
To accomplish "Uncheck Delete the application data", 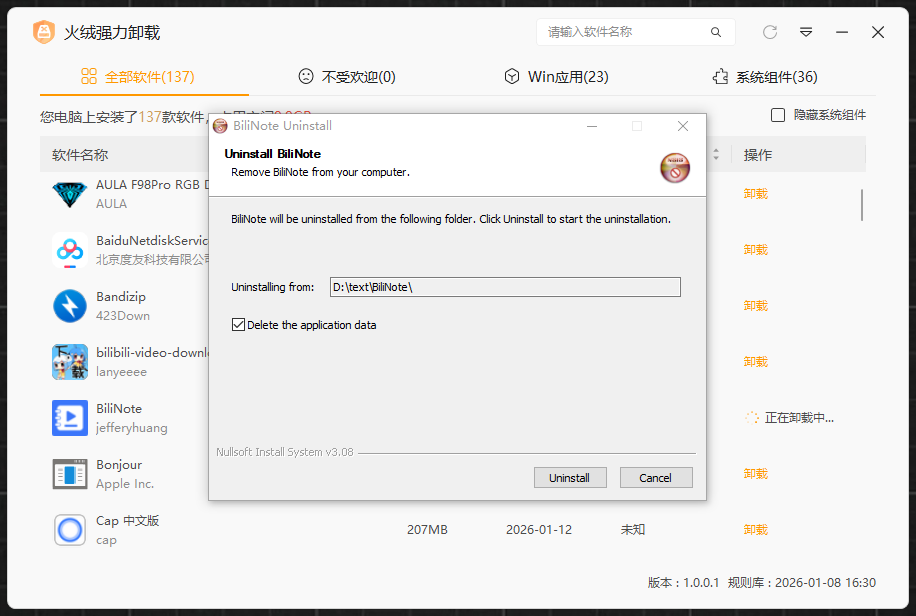I will (x=238, y=325).
